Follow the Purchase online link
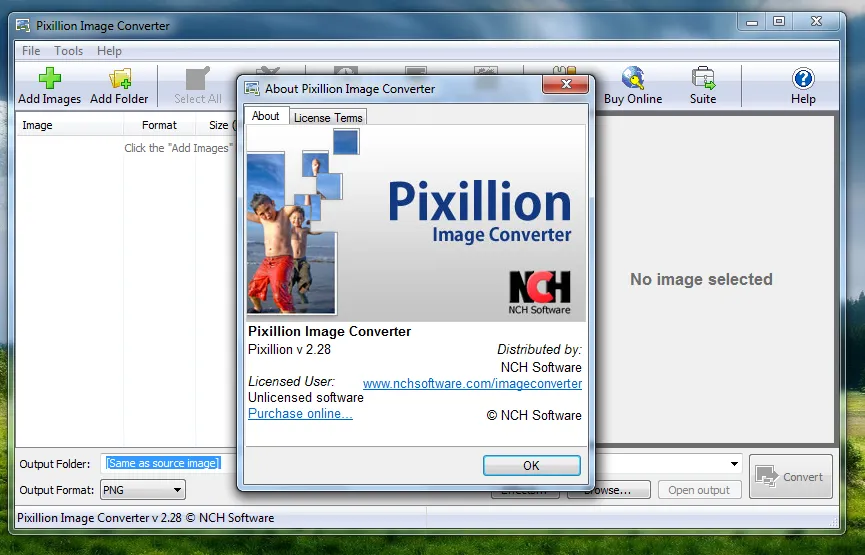Screen dimensions: 865x555 300,413
